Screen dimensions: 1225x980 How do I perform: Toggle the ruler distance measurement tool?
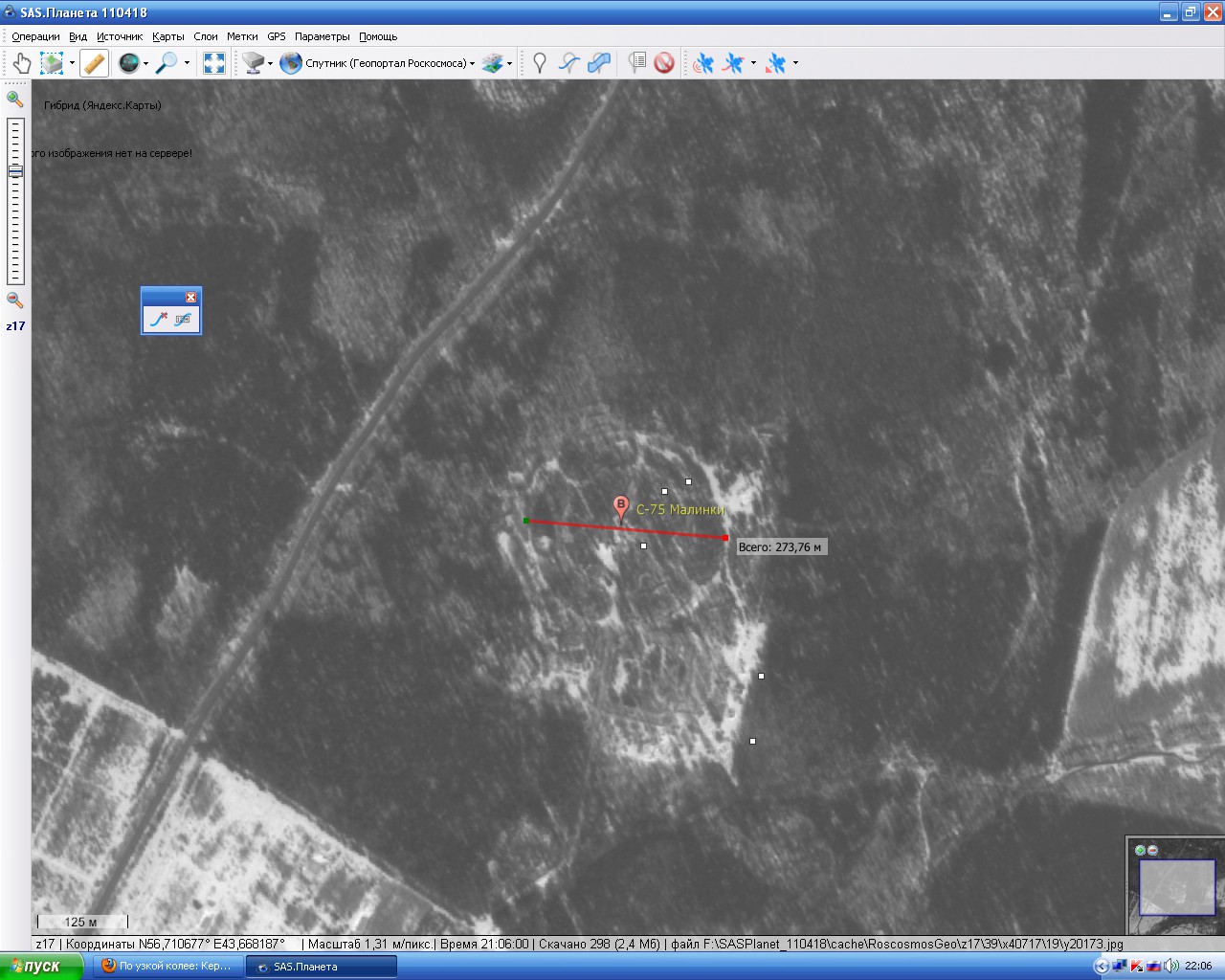pyautogui.click(x=94, y=63)
